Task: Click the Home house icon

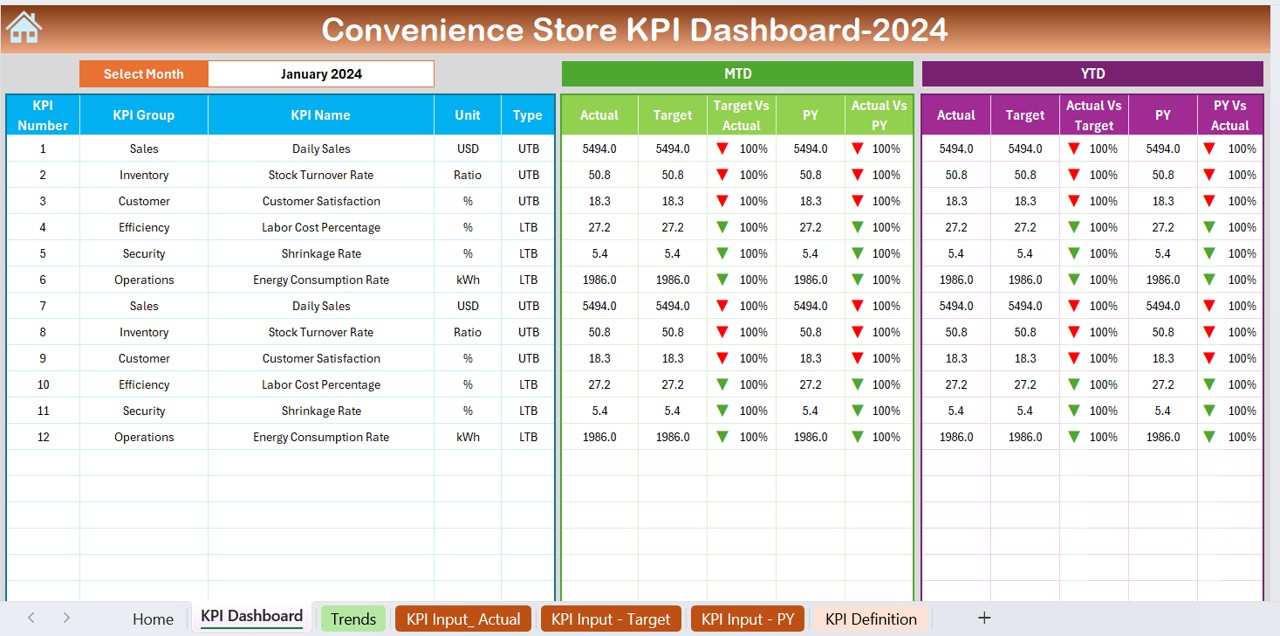Action: pos(23,27)
